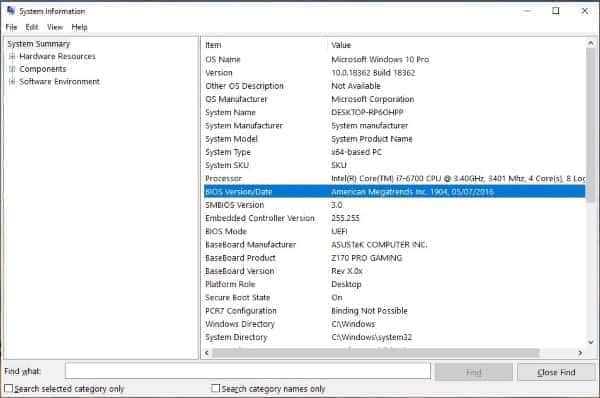
Task: Select the Version row item
Action: [394, 73]
